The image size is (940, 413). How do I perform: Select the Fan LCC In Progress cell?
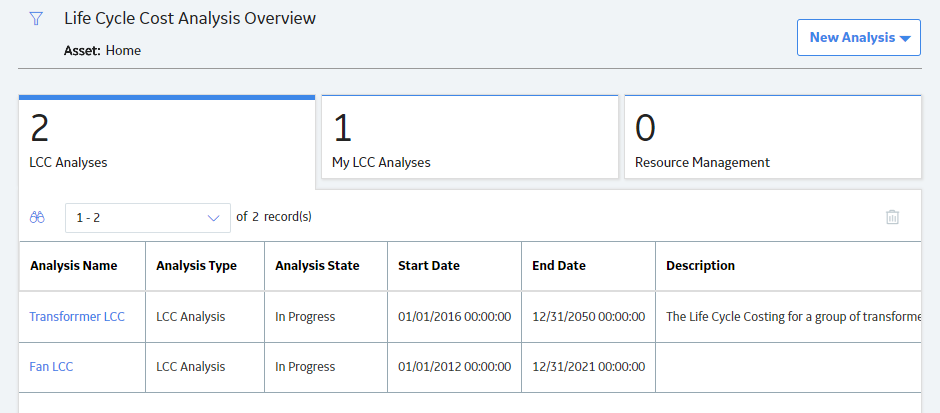326,367
